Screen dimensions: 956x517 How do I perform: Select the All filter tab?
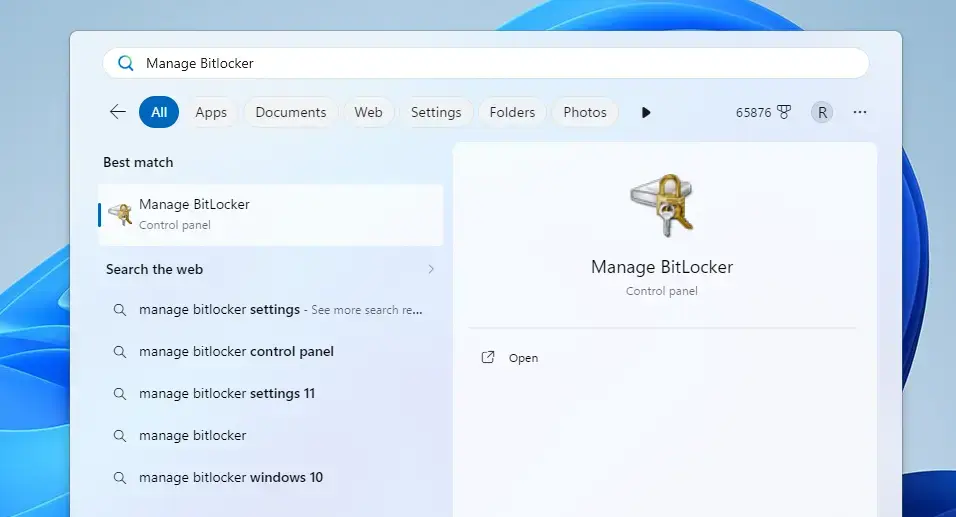coord(159,112)
